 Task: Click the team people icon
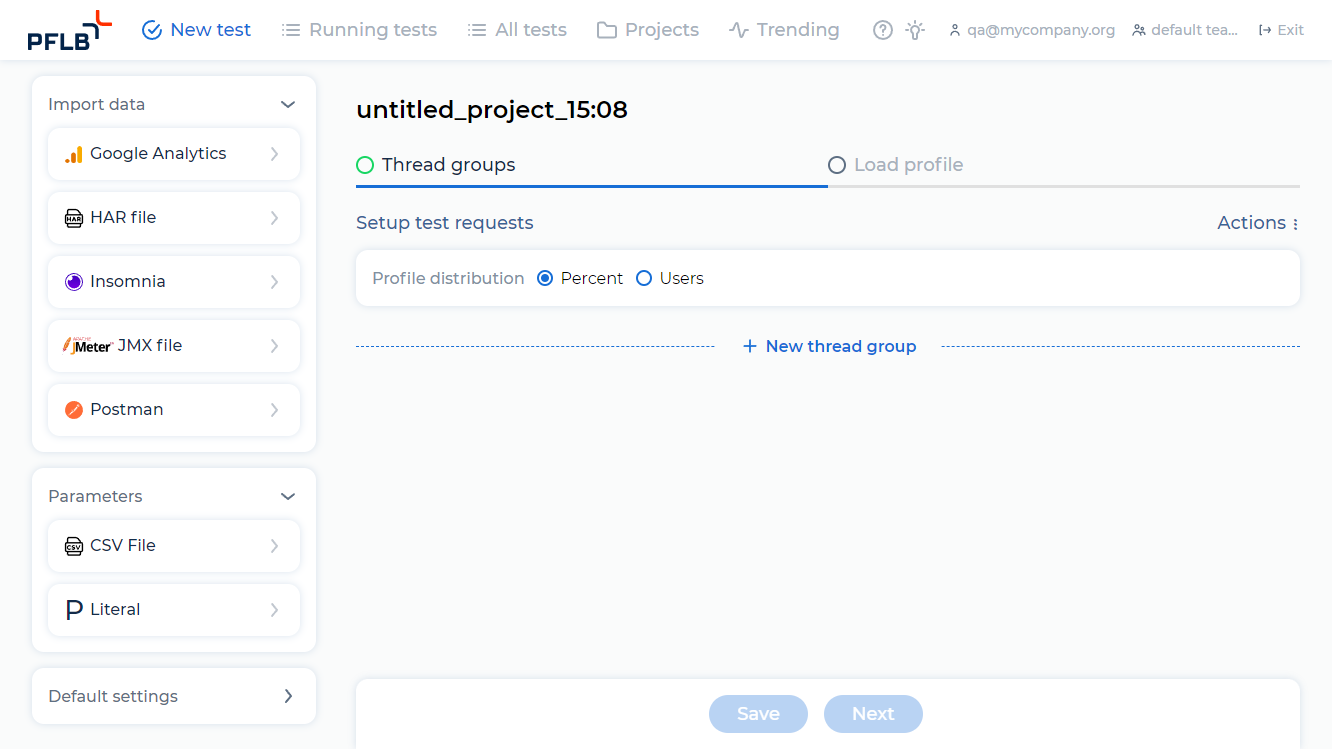pos(1139,31)
